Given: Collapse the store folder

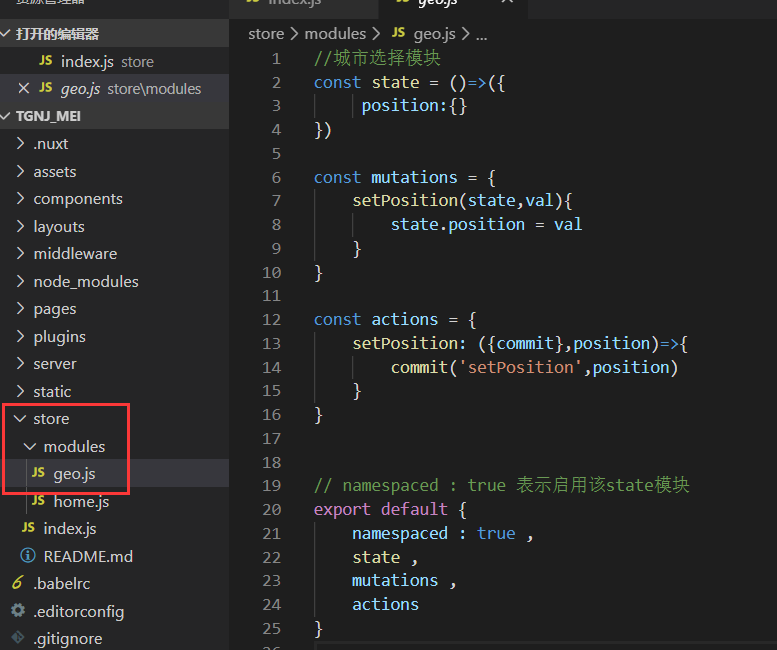Looking at the screenshot, I should 20,419.
